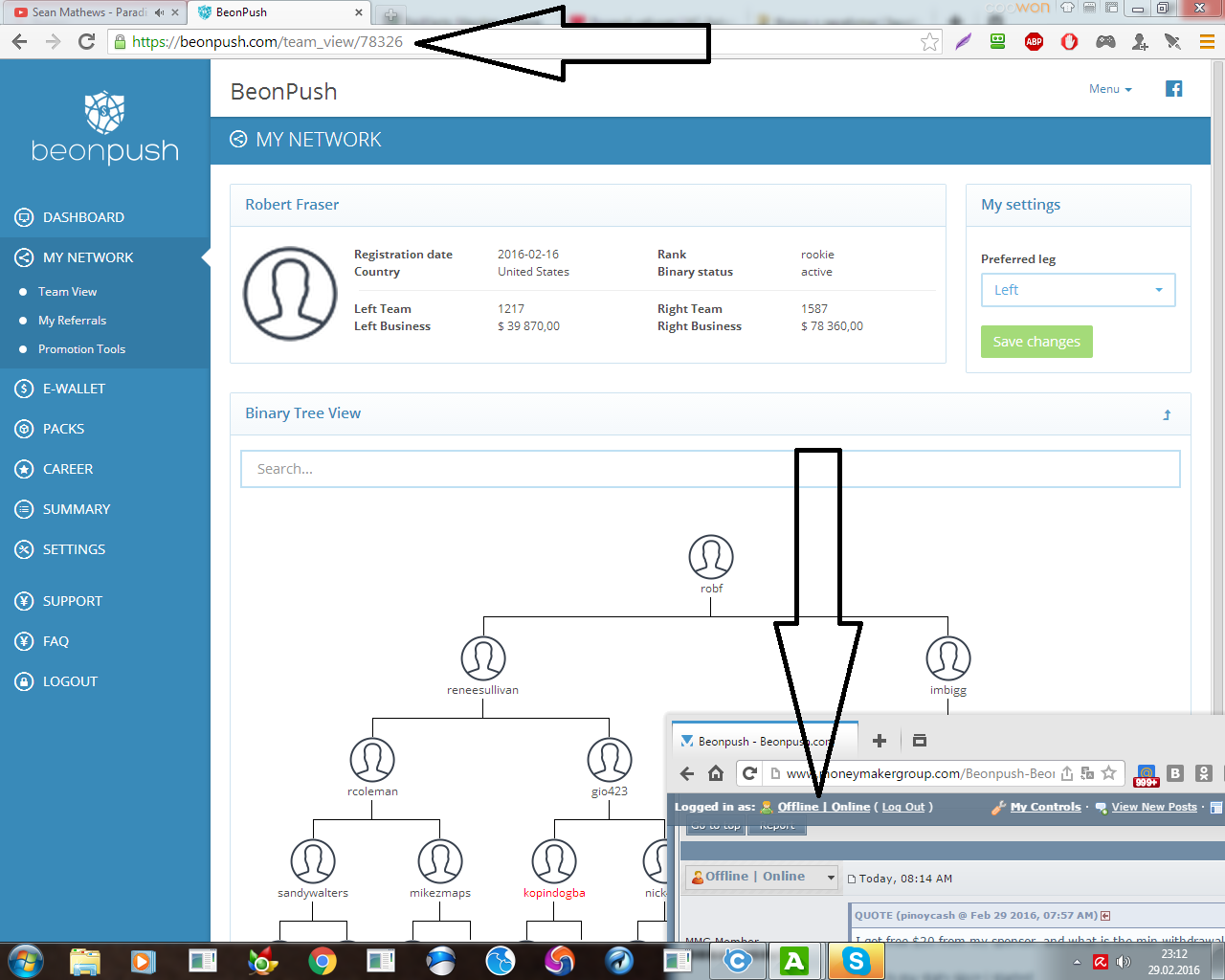Click Log Out link in forum window
This screenshot has height=980, width=1225.
click(x=903, y=807)
